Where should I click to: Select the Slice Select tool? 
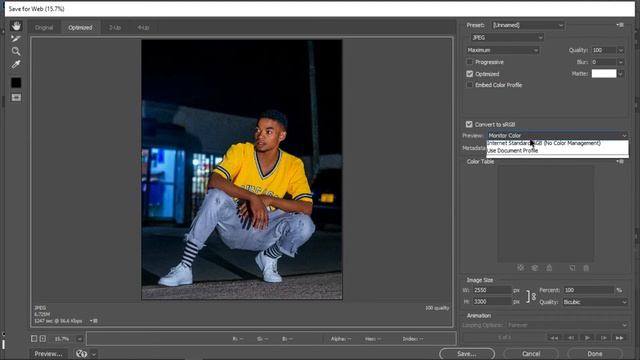click(16, 39)
